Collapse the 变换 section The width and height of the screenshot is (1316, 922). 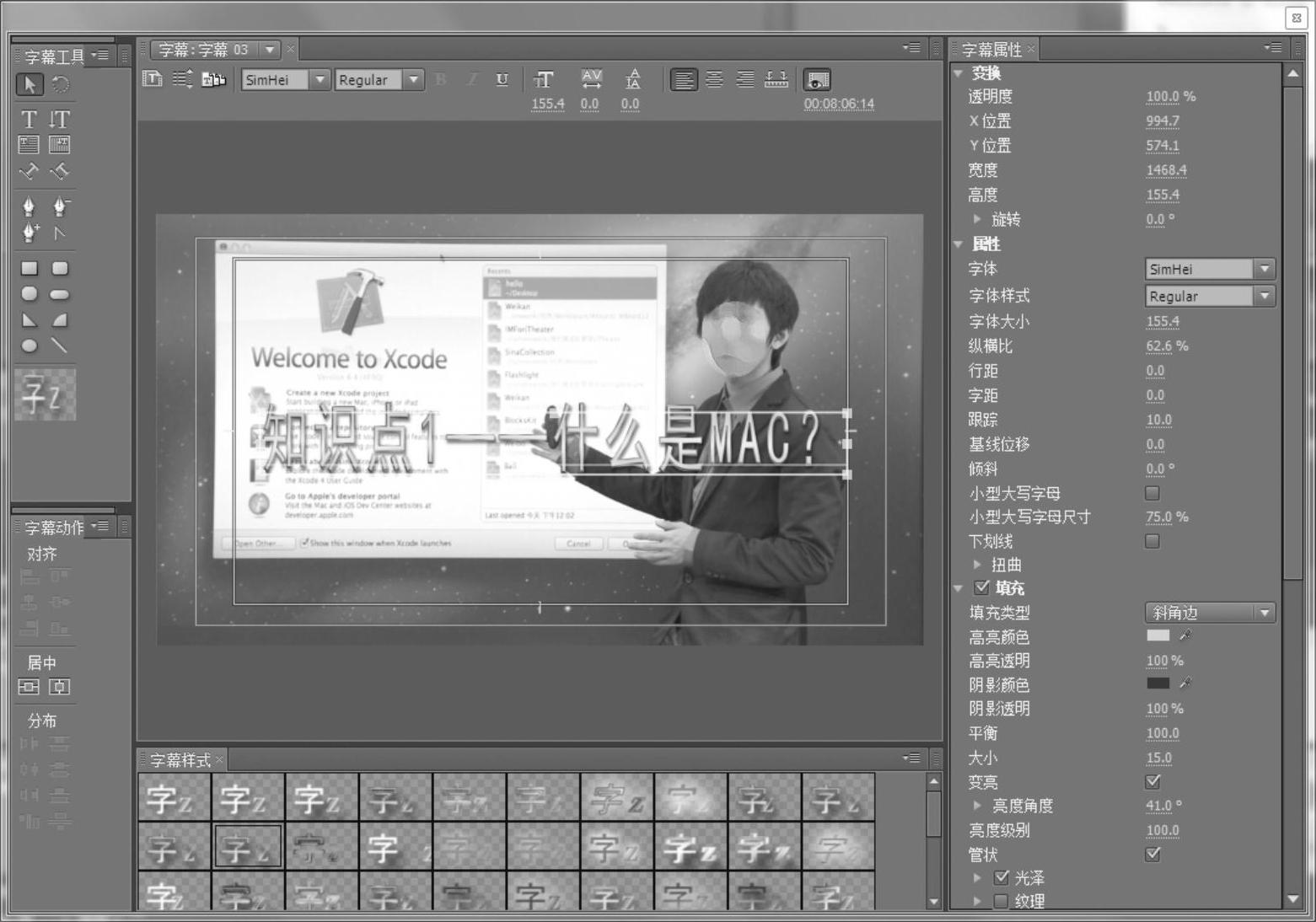tap(959, 73)
